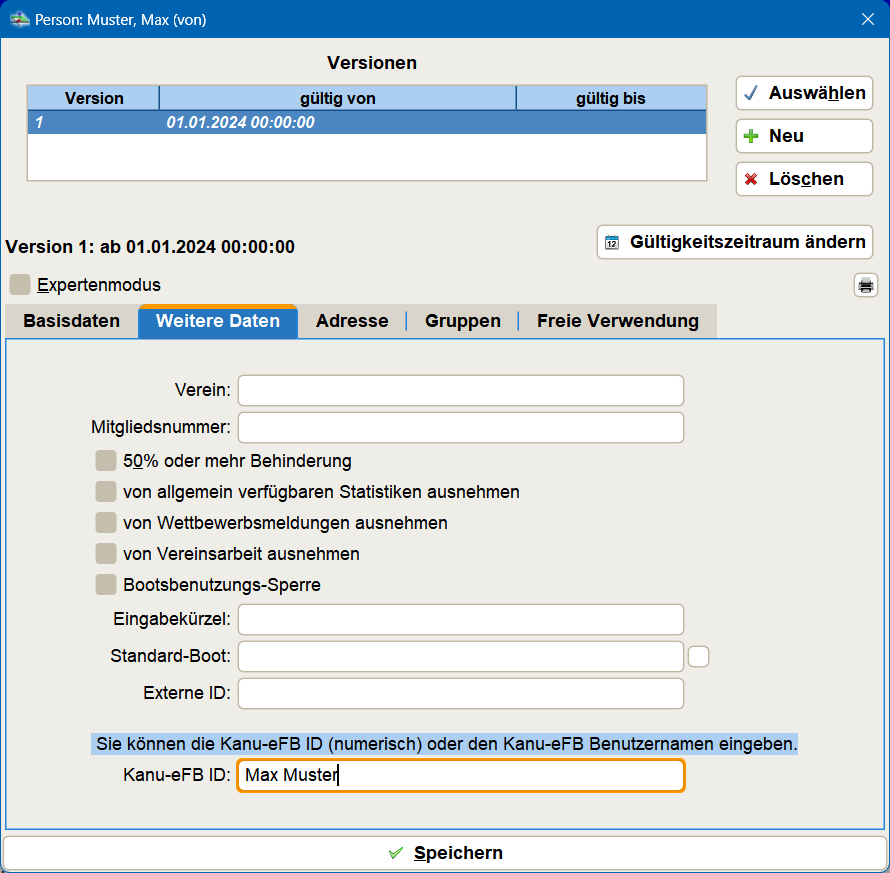Go to the Gruppen tab

click(x=463, y=322)
